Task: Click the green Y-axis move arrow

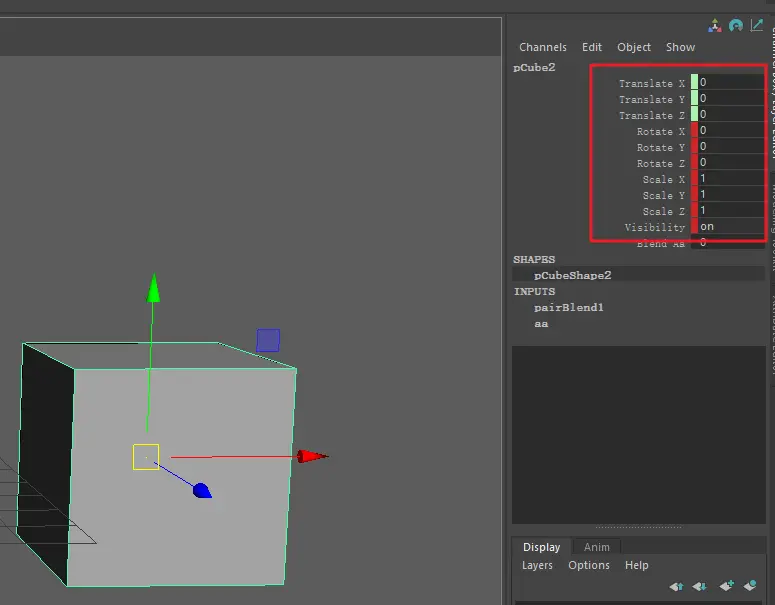Action: 153,288
